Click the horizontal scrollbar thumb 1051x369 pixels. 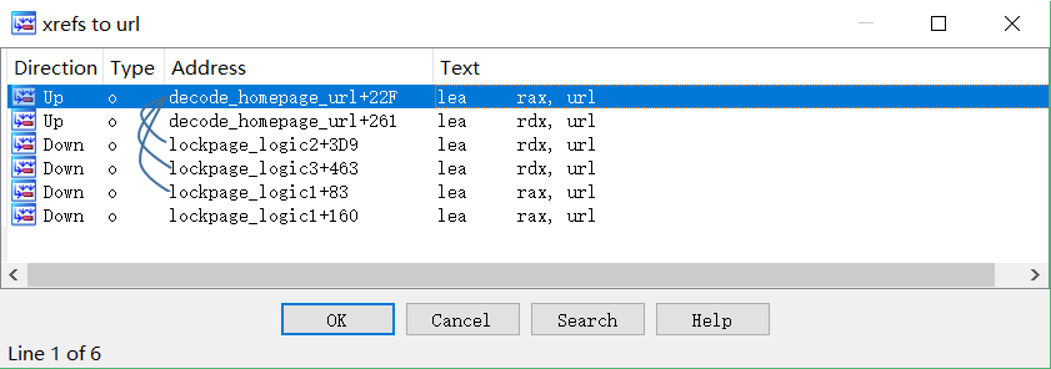(511, 275)
